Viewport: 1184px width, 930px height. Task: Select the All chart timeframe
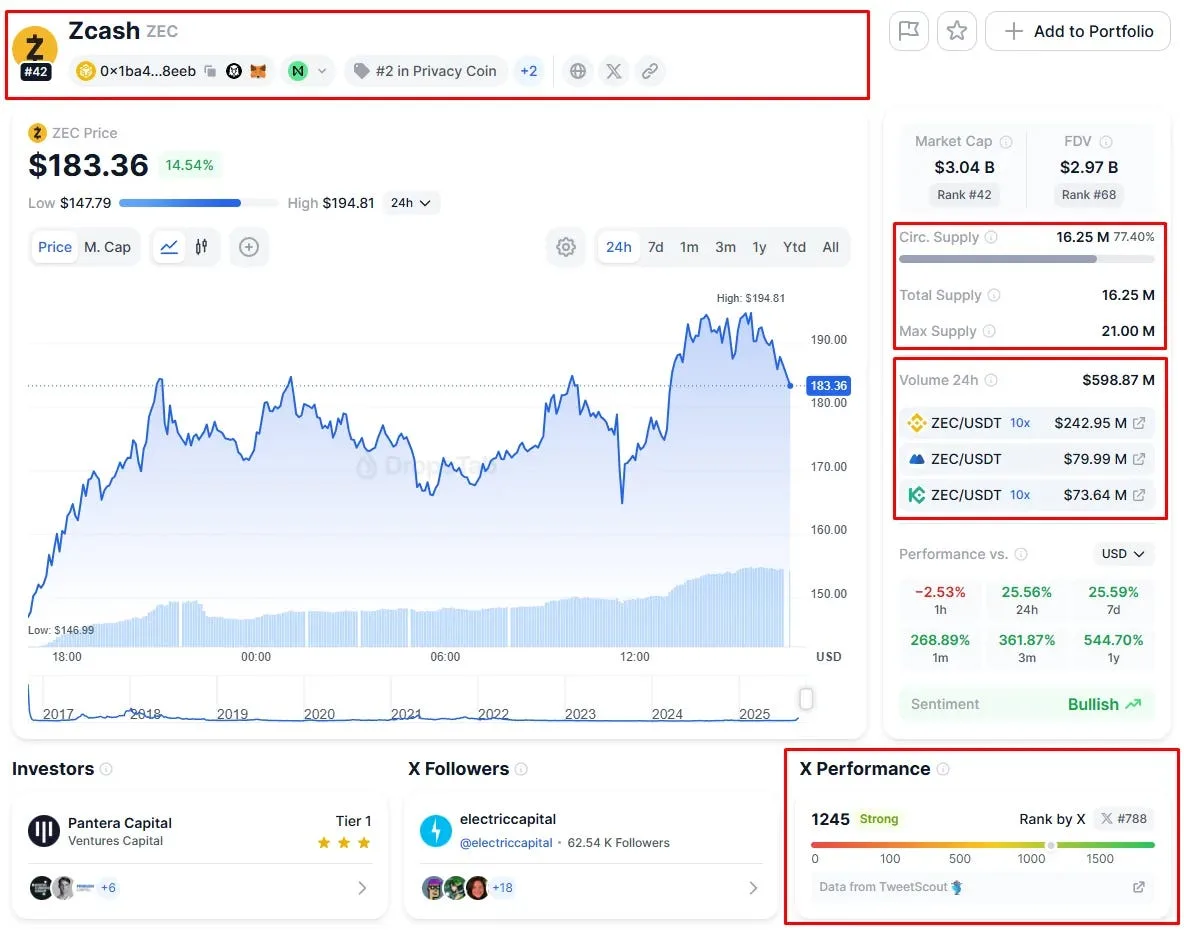(831, 247)
